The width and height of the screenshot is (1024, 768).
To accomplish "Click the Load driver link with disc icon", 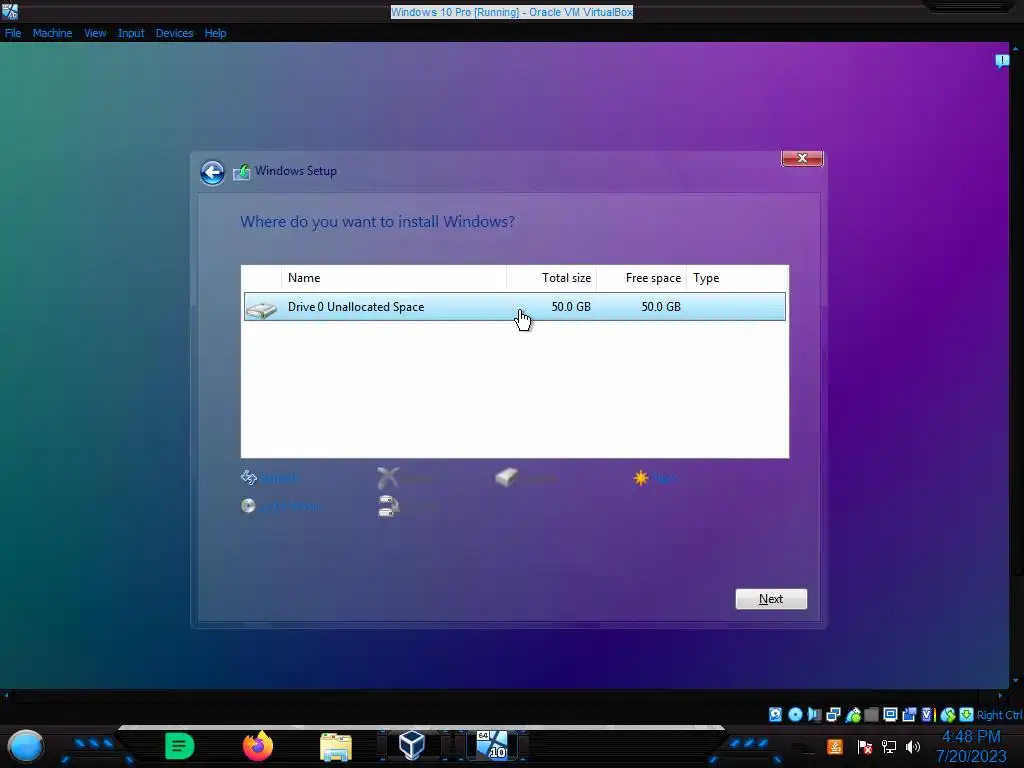I will point(281,506).
